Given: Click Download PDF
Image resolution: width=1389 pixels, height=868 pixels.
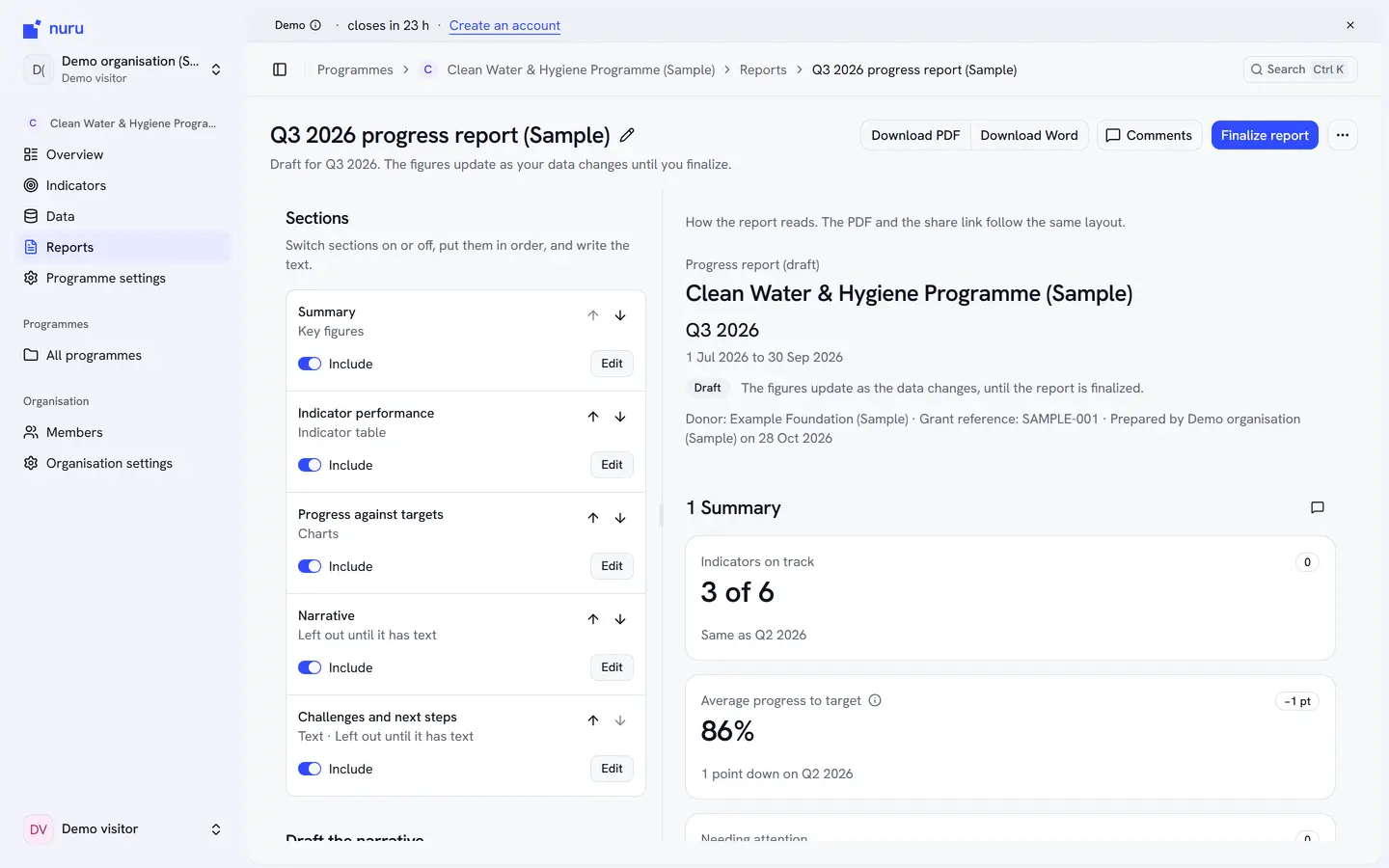Looking at the screenshot, I should click(x=915, y=135).
